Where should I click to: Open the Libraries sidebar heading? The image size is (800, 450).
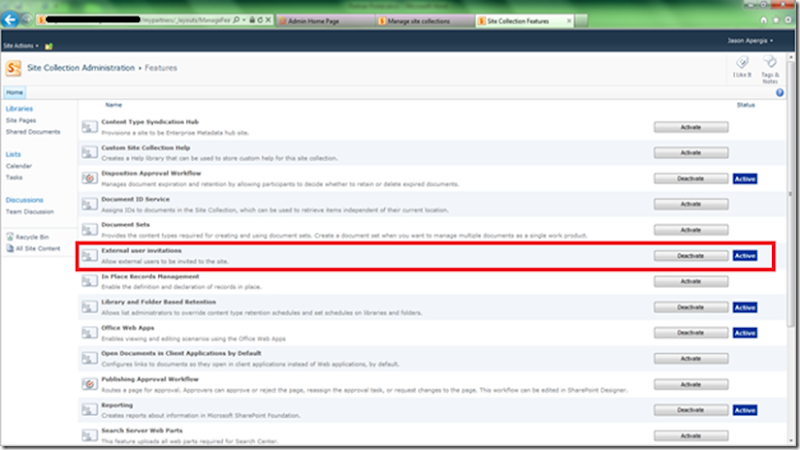(19, 109)
